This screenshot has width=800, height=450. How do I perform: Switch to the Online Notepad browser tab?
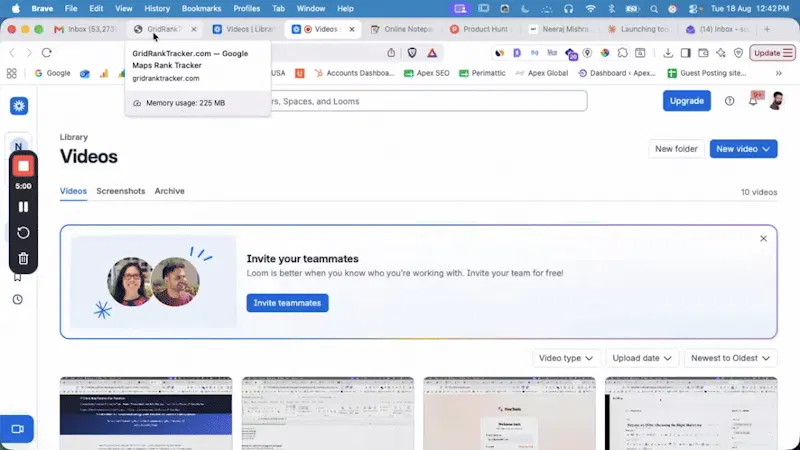click(402, 30)
